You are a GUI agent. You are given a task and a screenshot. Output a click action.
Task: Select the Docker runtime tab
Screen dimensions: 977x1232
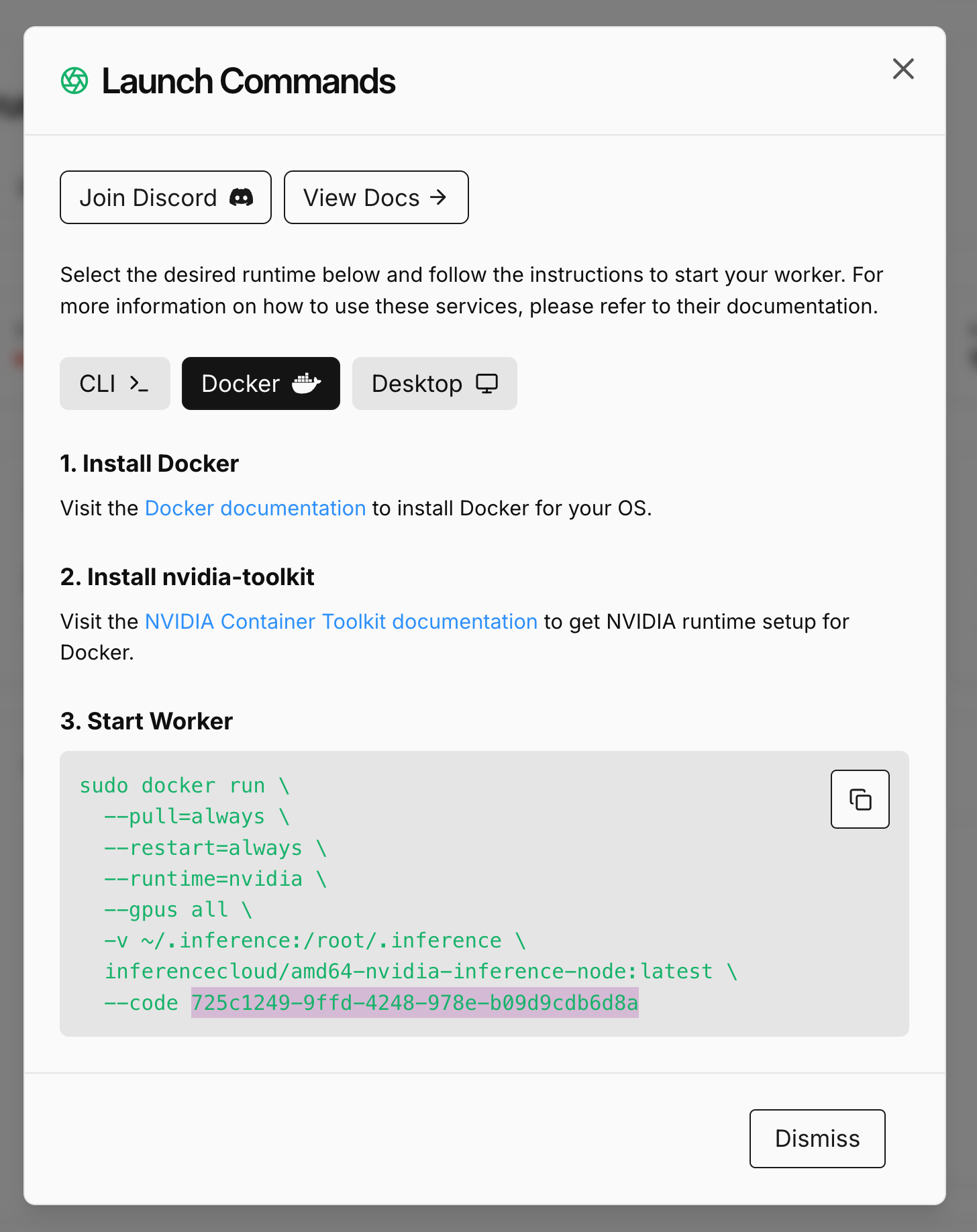pos(261,383)
